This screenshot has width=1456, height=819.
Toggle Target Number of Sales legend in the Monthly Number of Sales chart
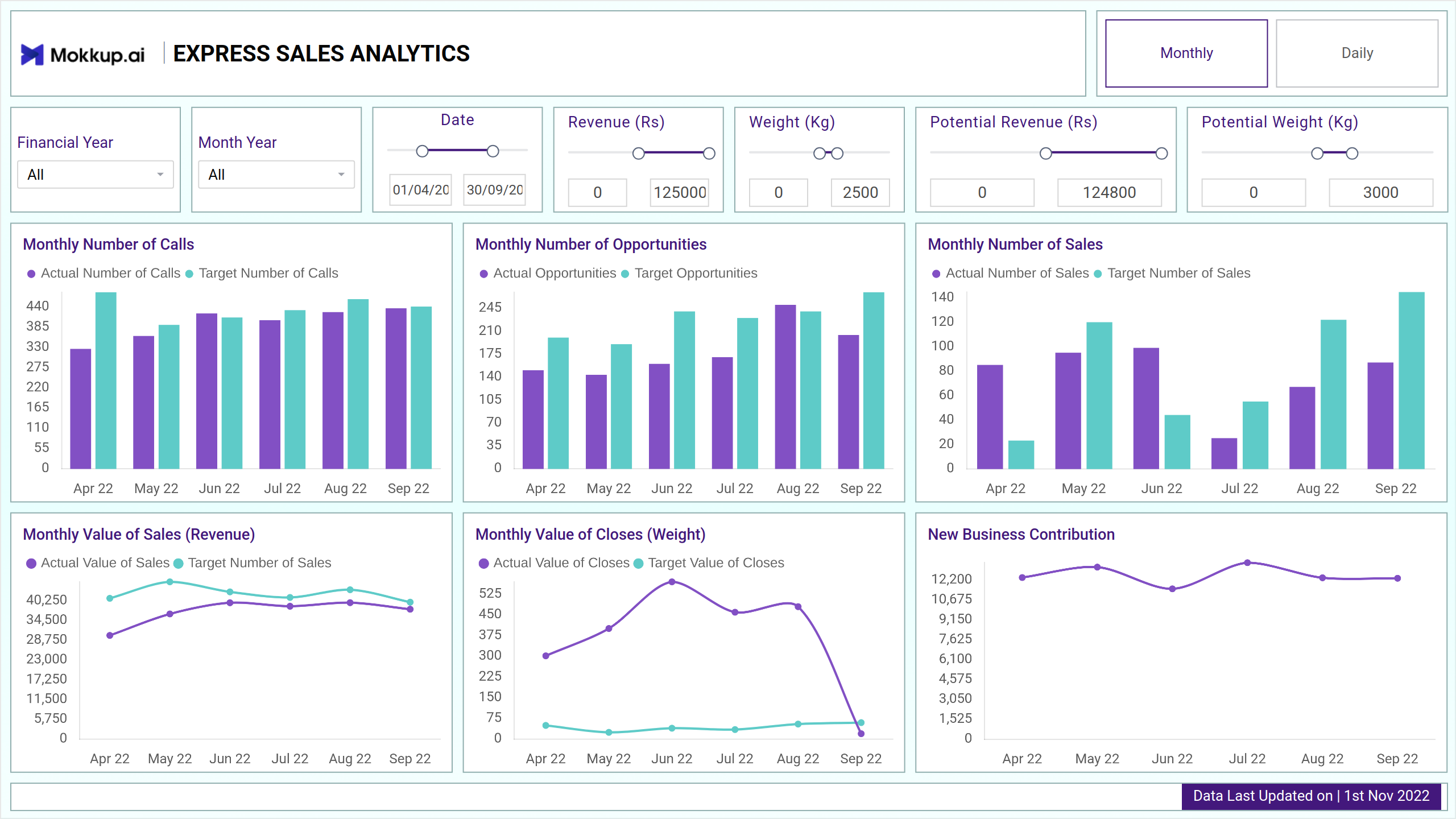[1172, 274]
